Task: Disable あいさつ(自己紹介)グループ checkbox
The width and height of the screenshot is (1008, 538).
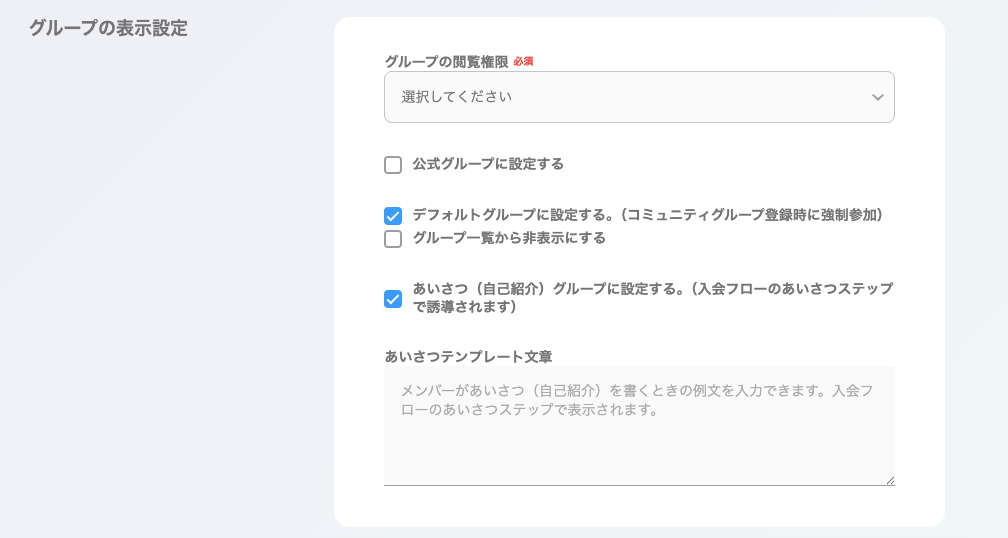Action: point(393,299)
